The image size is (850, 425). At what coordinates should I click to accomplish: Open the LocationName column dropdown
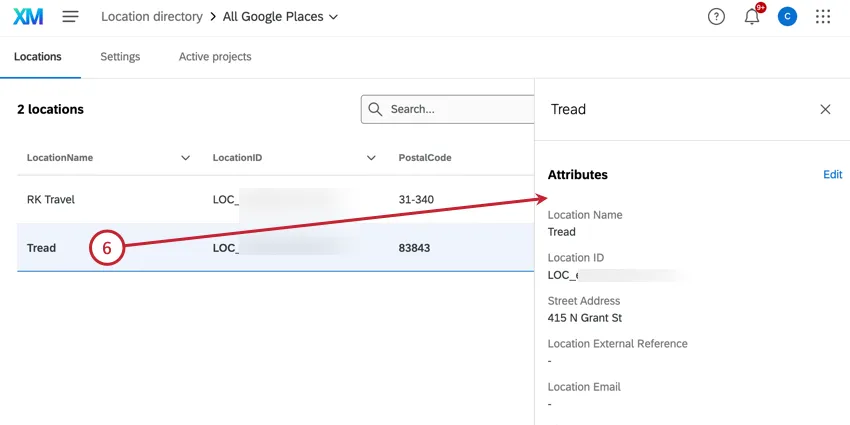point(185,158)
